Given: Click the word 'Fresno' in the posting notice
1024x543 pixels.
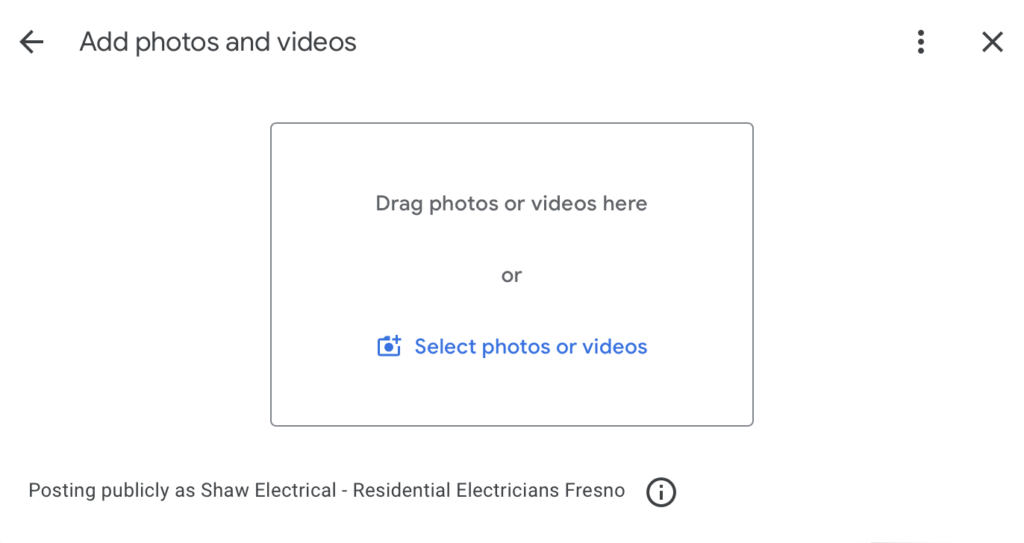Looking at the screenshot, I should pos(595,491).
